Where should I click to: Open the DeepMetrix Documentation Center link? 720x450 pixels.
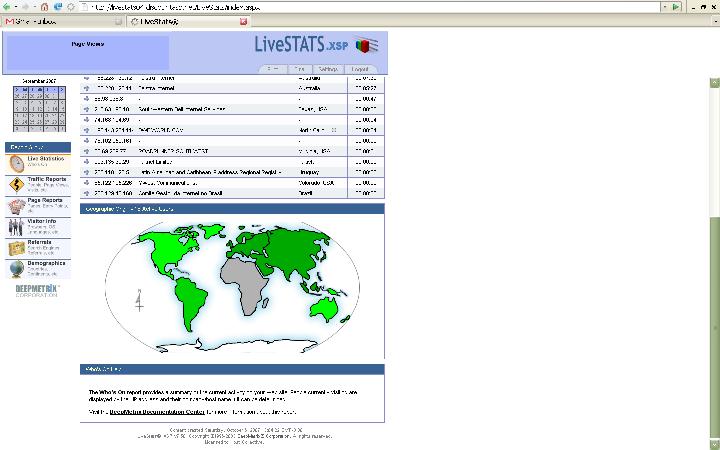coord(157,412)
